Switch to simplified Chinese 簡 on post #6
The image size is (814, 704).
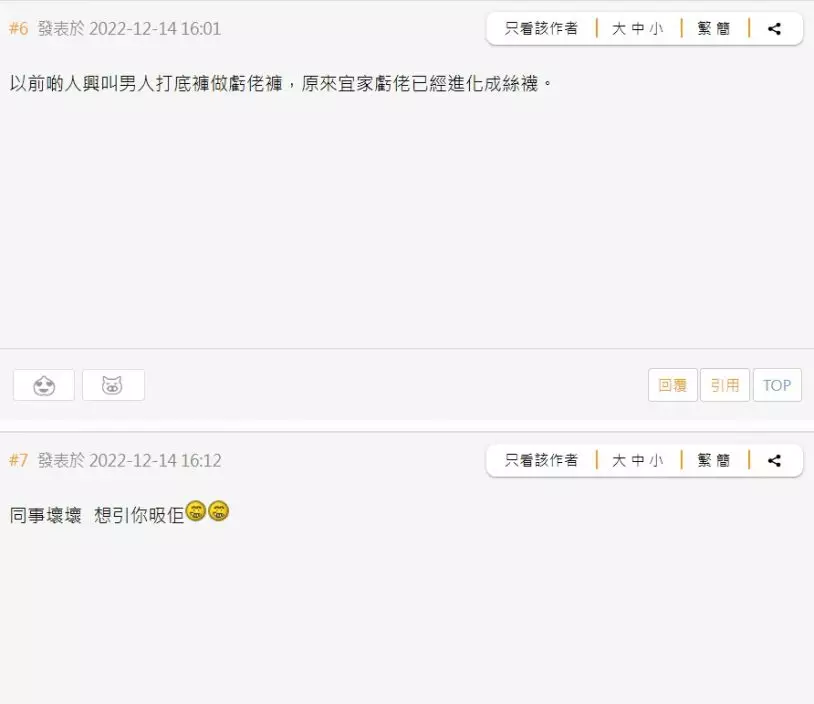pos(724,29)
